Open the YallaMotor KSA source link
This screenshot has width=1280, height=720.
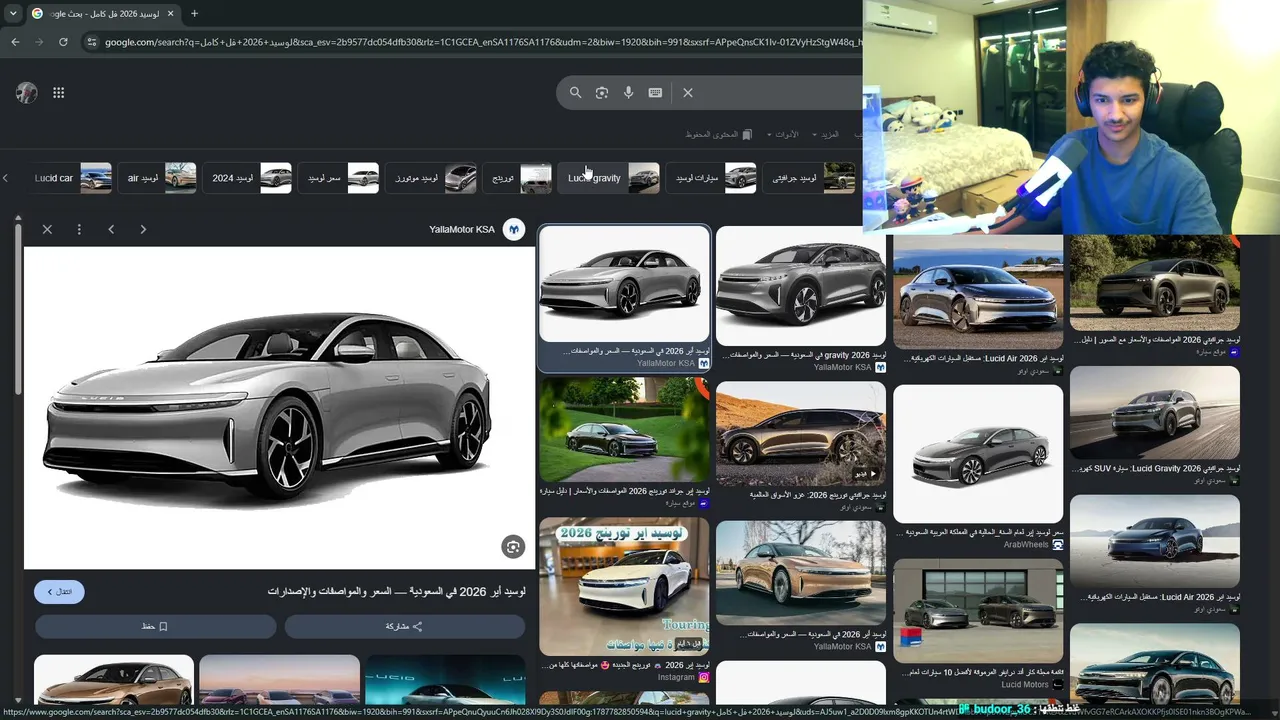tap(462, 230)
